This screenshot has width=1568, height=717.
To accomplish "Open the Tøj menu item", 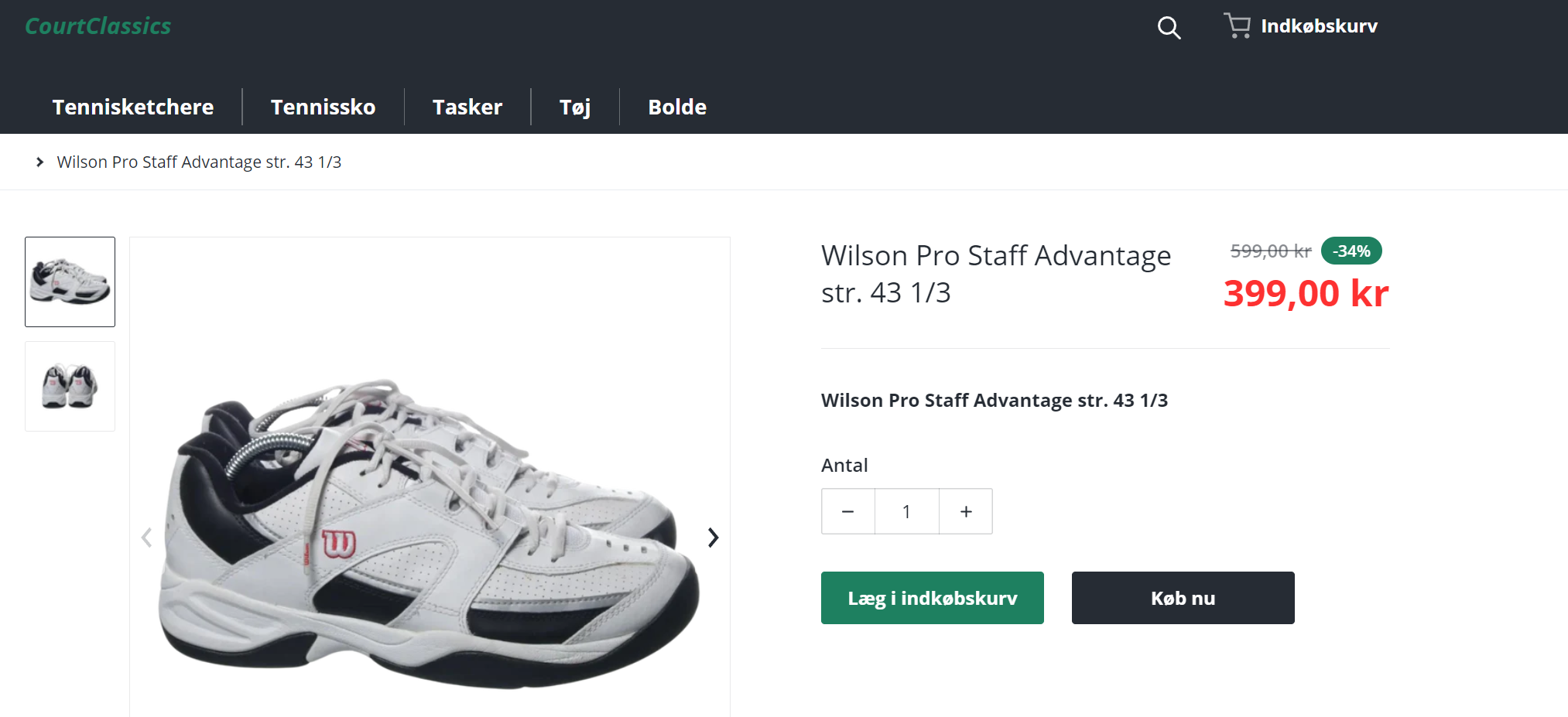I will [x=575, y=107].
